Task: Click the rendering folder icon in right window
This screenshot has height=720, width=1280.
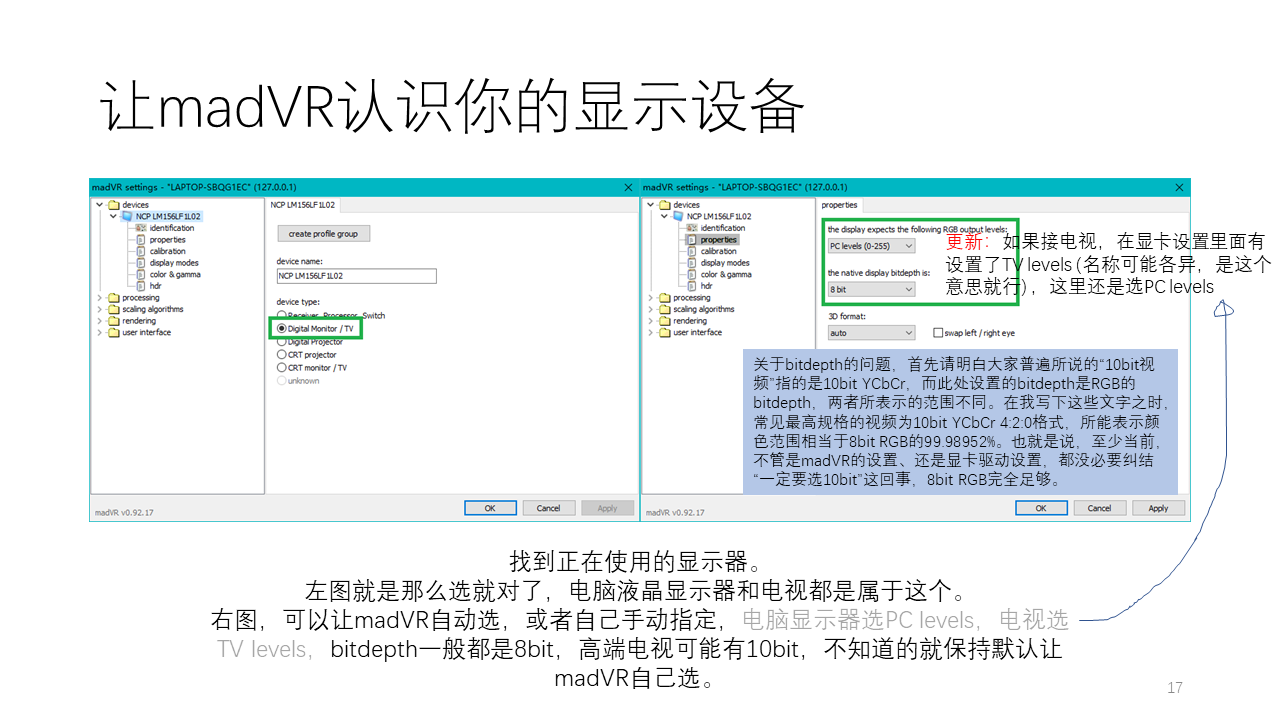Action: point(665,321)
